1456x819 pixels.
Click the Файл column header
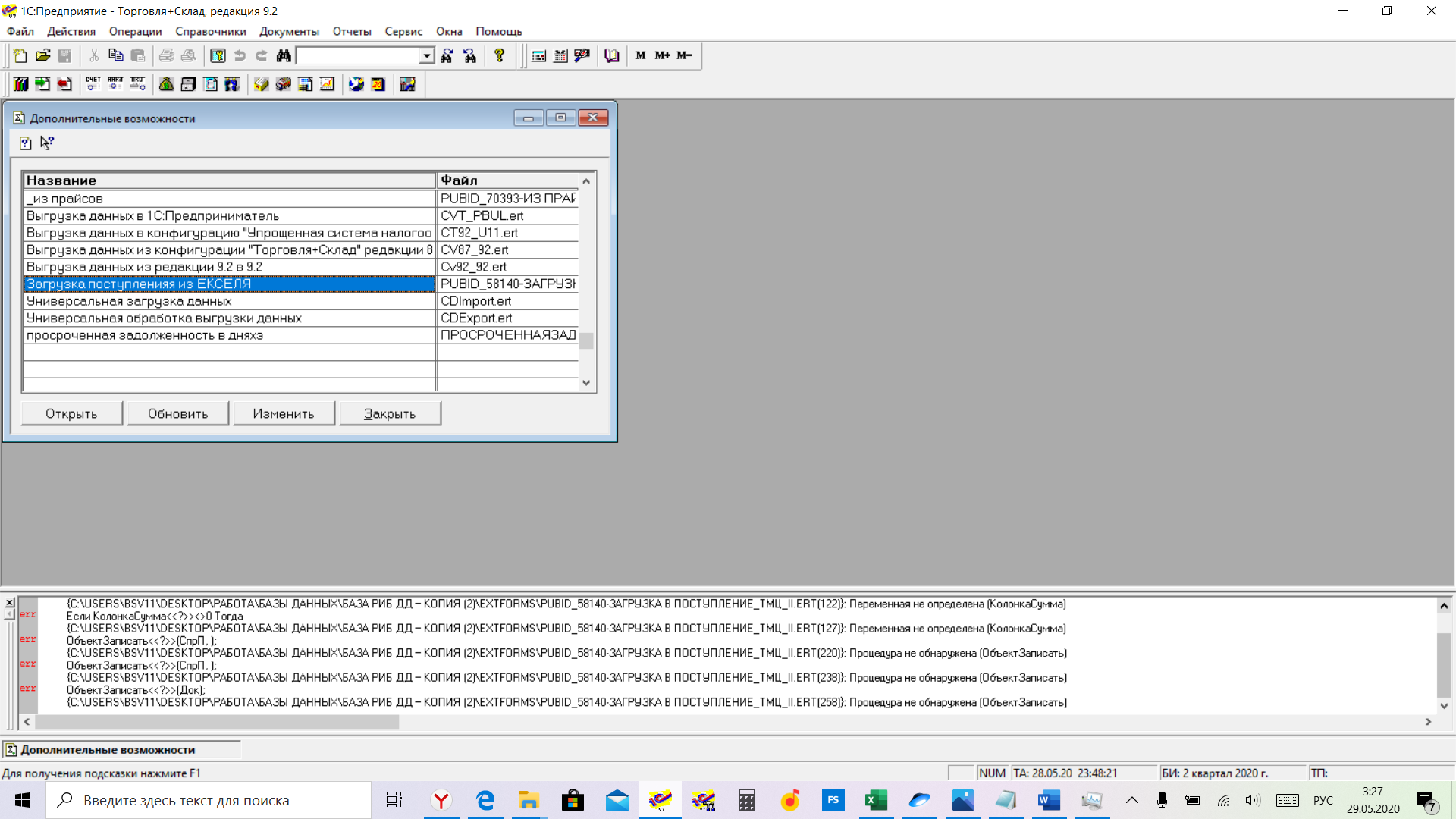507,180
